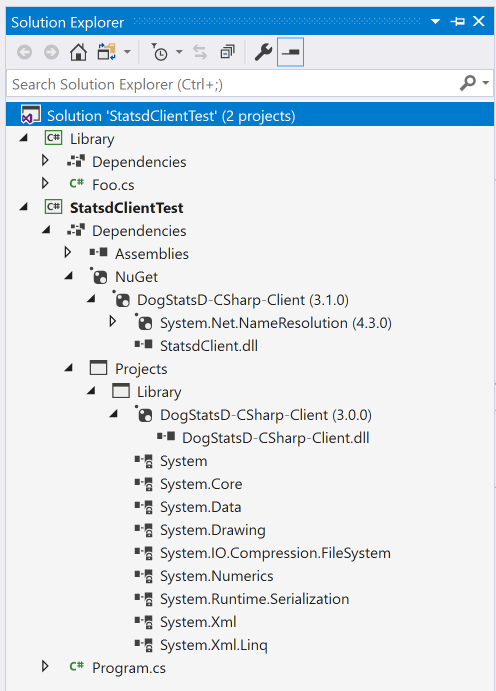Toggle the Preview Selected Items button
Image resolution: width=496 pixels, height=691 pixels.
tap(290, 52)
